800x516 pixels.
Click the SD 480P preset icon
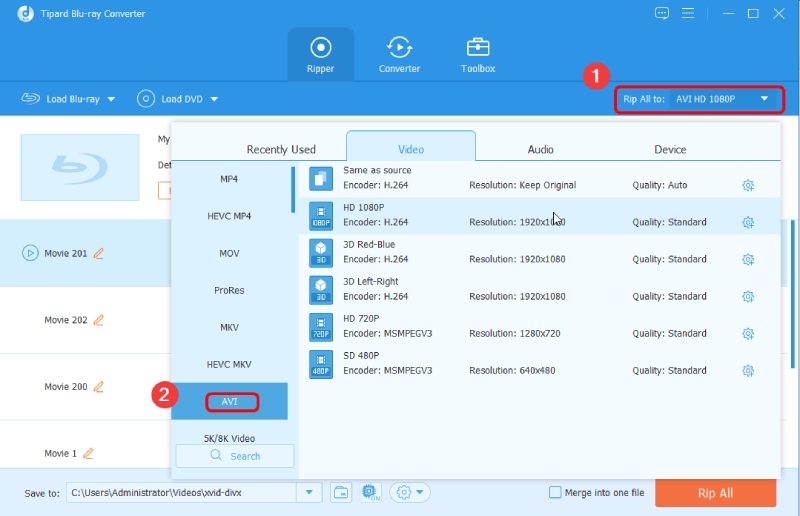(321, 364)
